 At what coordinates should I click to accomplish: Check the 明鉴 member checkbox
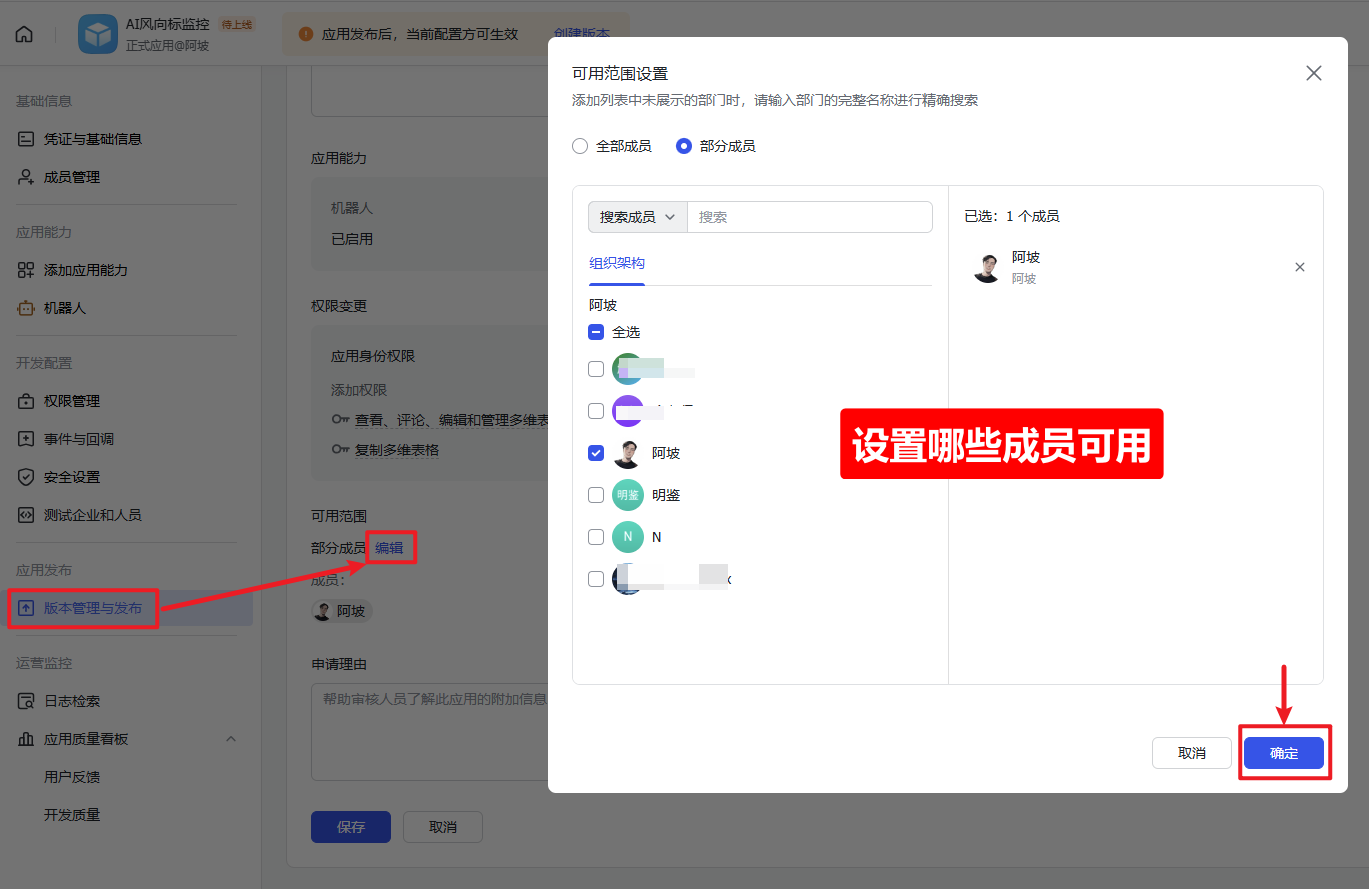(596, 495)
